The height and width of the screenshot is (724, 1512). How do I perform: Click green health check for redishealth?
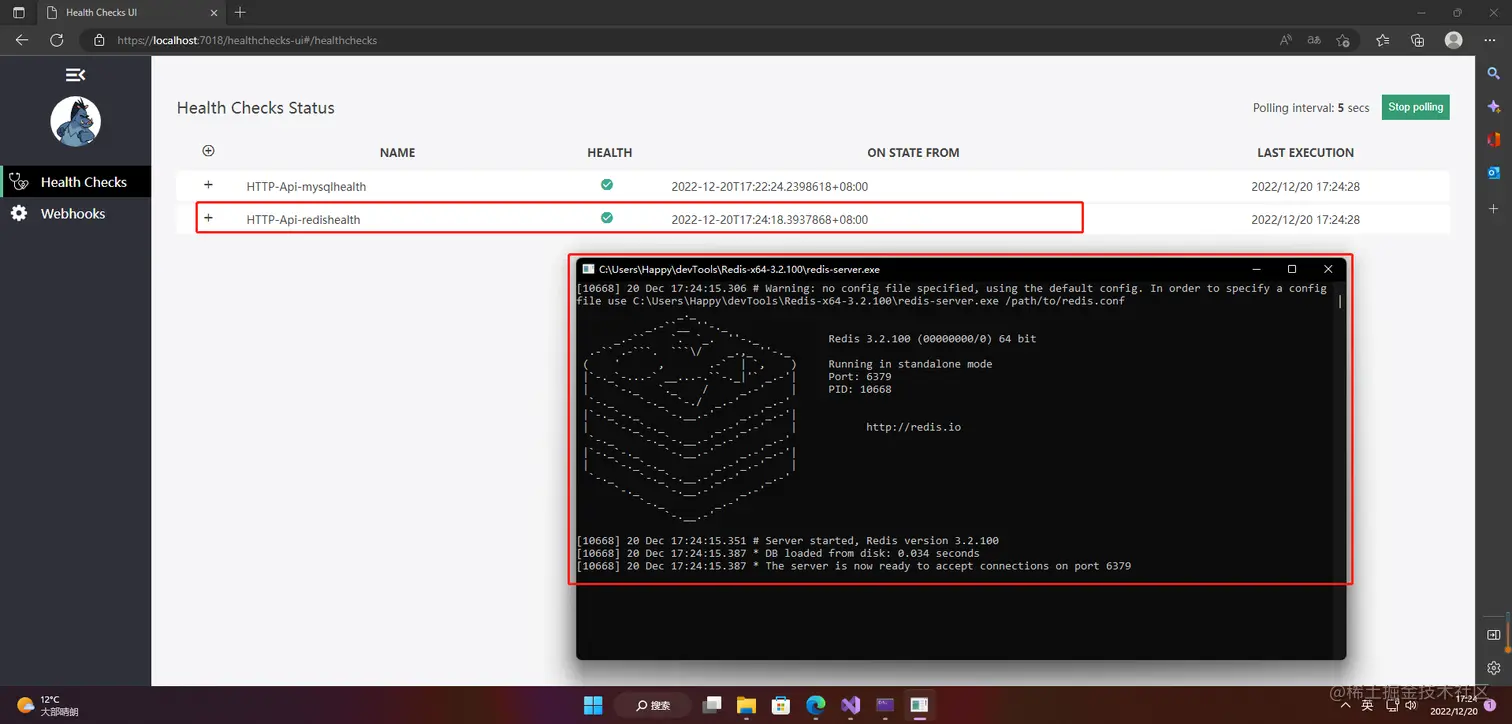[607, 218]
